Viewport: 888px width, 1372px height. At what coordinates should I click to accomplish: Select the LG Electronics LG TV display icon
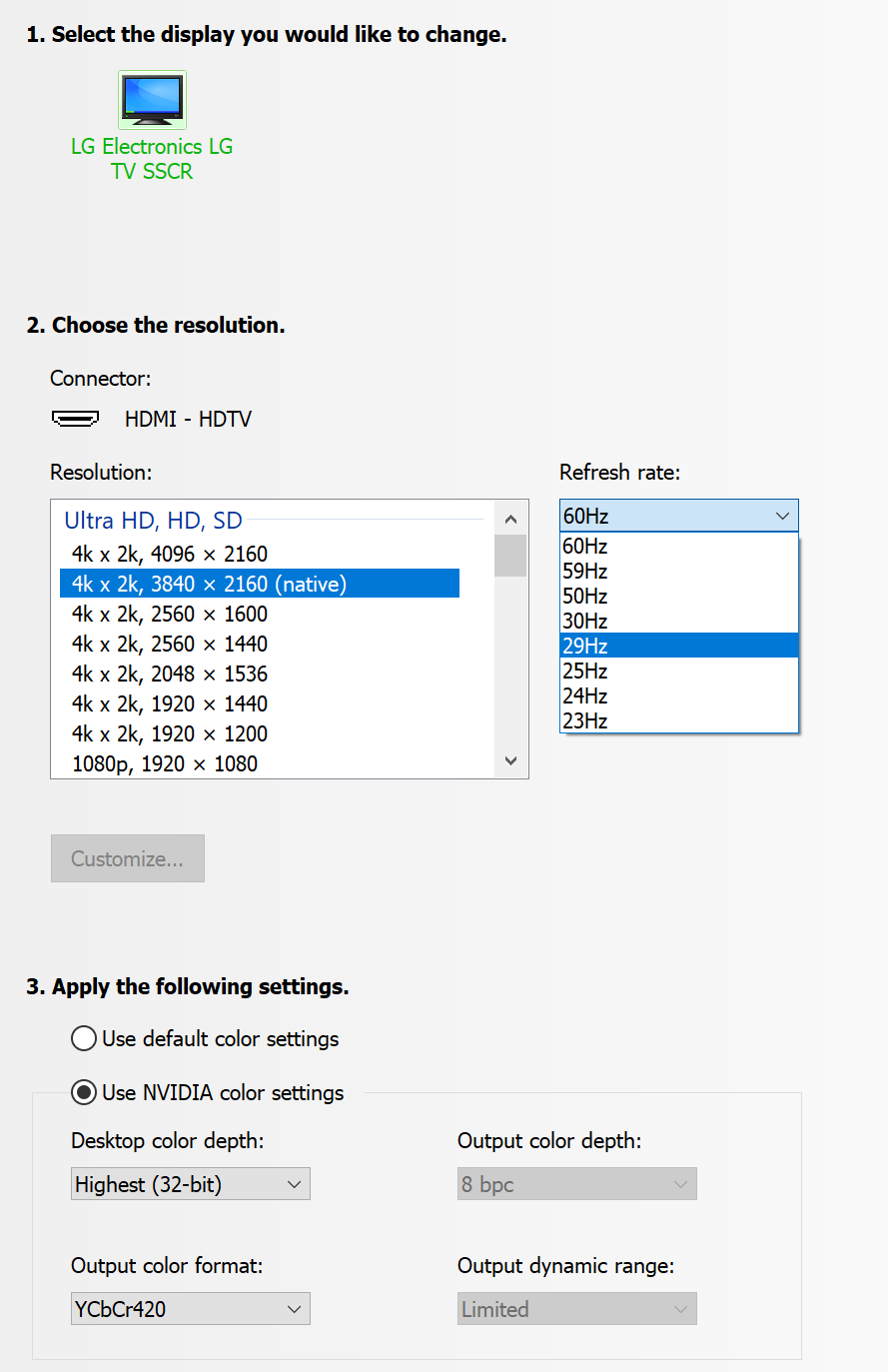(x=152, y=100)
